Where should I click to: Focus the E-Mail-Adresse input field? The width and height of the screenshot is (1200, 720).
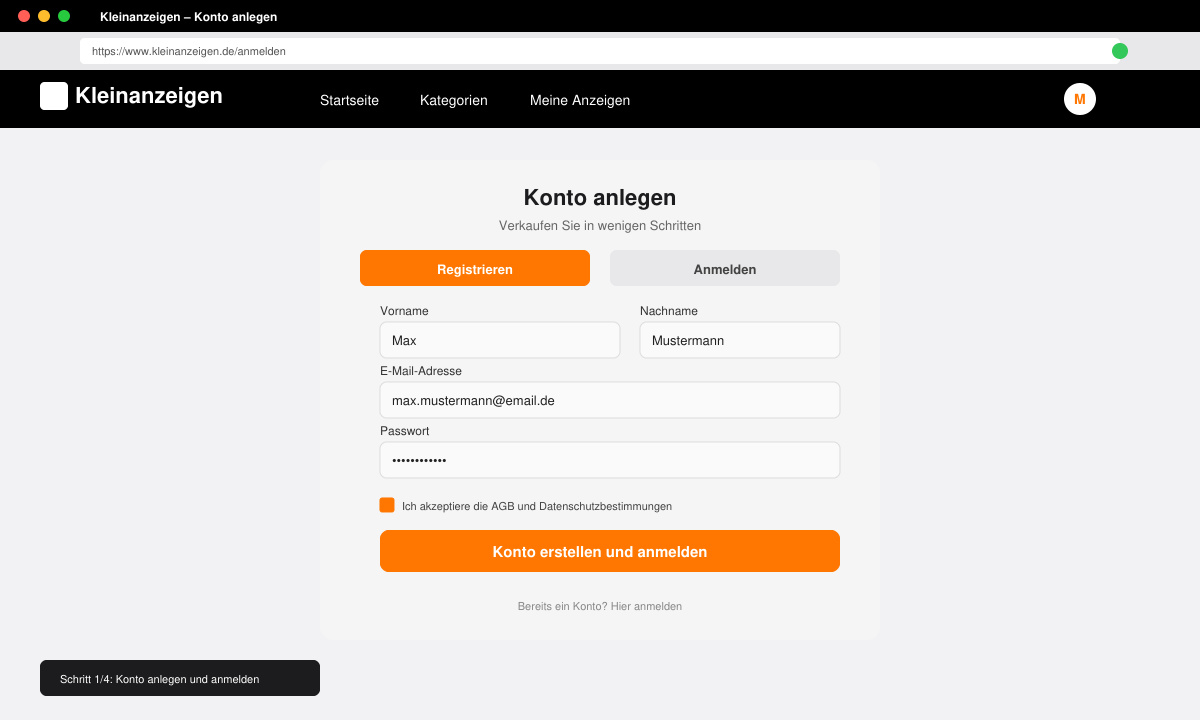(x=610, y=400)
